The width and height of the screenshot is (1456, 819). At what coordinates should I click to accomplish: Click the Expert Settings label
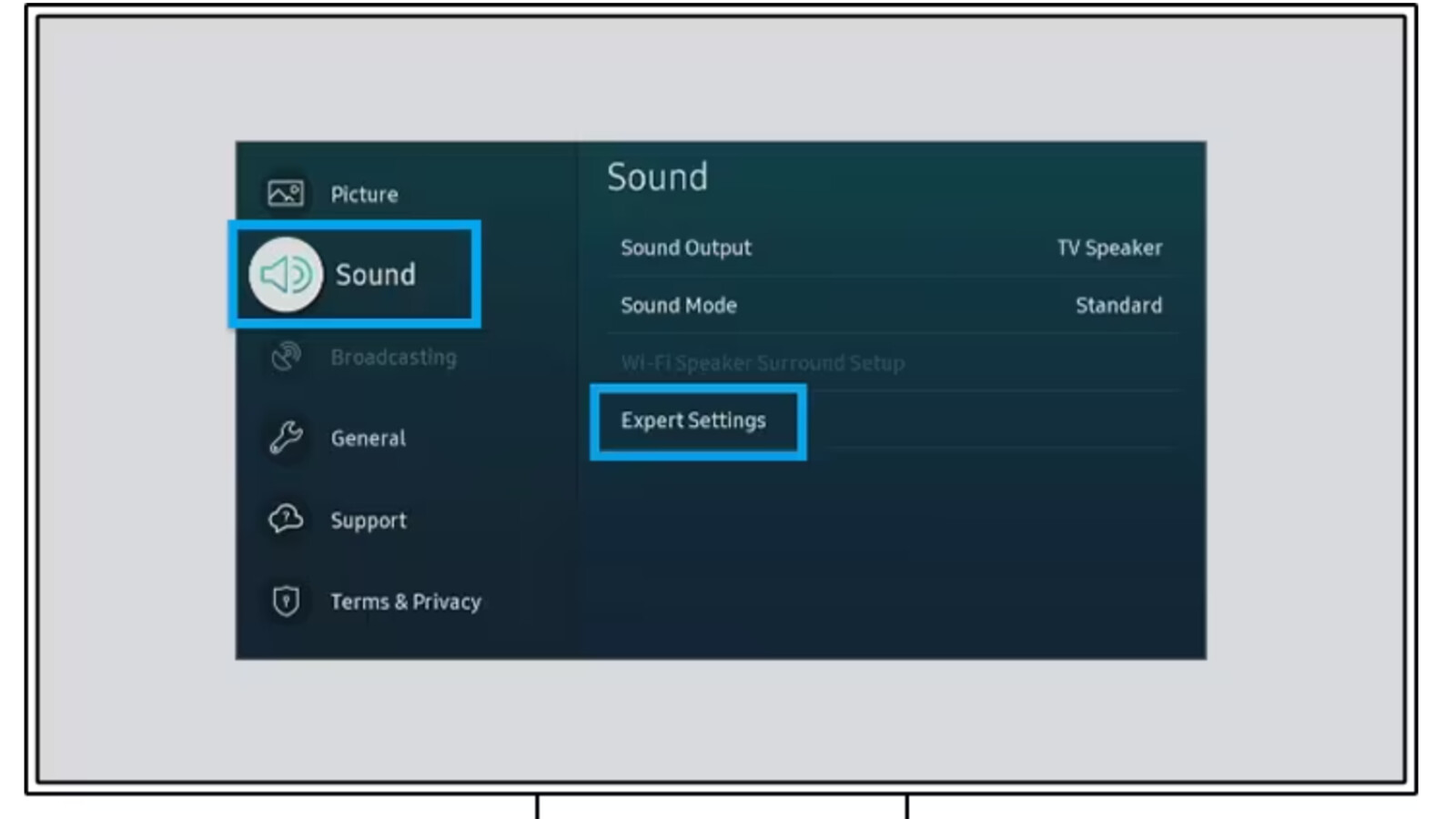pyautogui.click(x=693, y=420)
